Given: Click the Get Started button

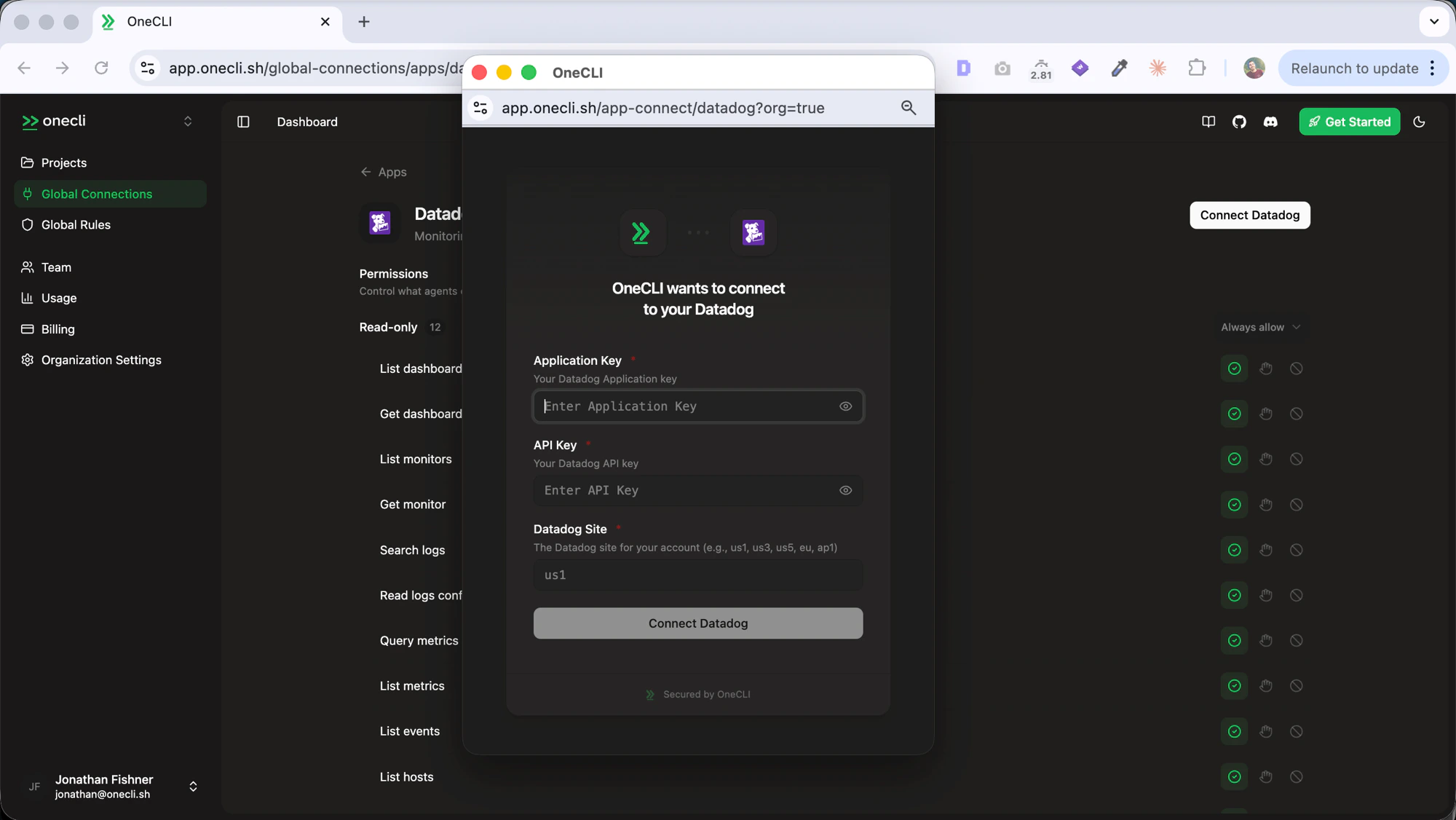Looking at the screenshot, I should click(1350, 122).
